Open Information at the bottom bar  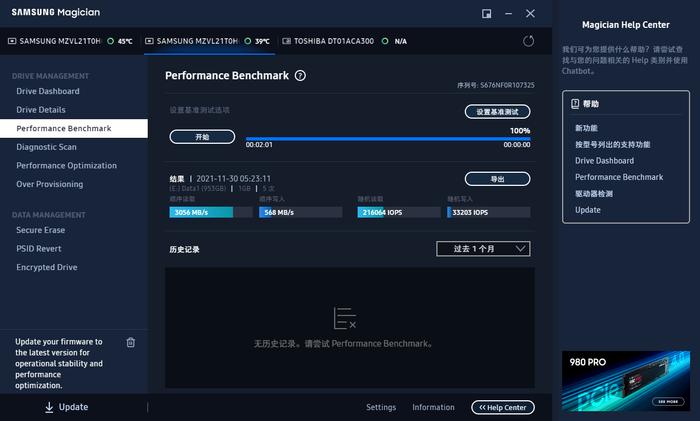point(433,407)
